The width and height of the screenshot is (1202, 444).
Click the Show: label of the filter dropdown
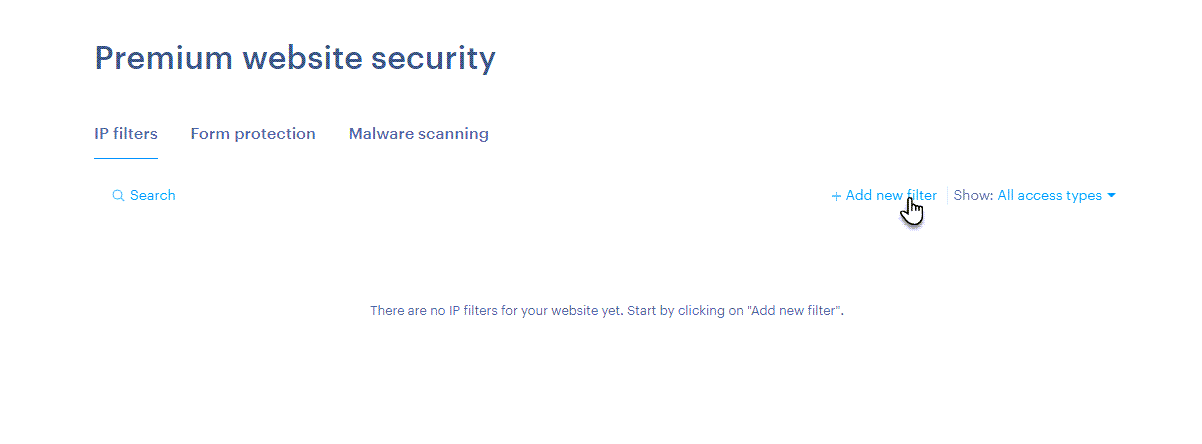point(974,196)
